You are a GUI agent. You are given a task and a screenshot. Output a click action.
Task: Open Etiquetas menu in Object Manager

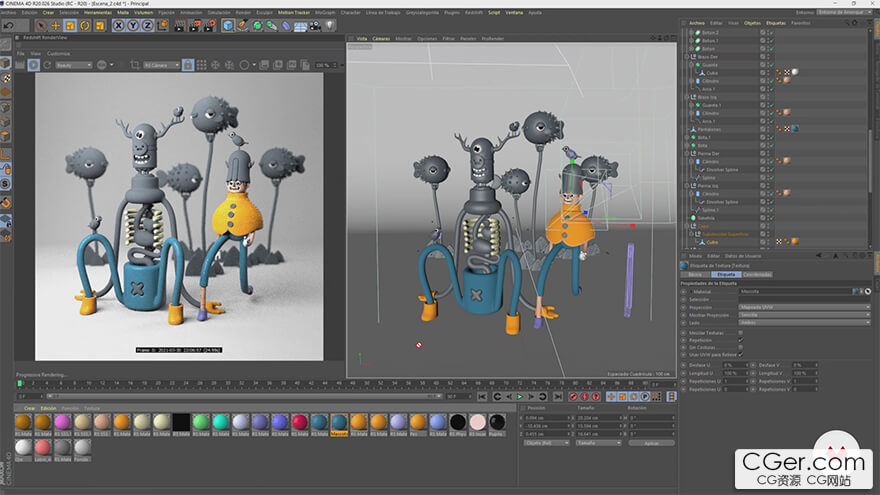click(776, 23)
